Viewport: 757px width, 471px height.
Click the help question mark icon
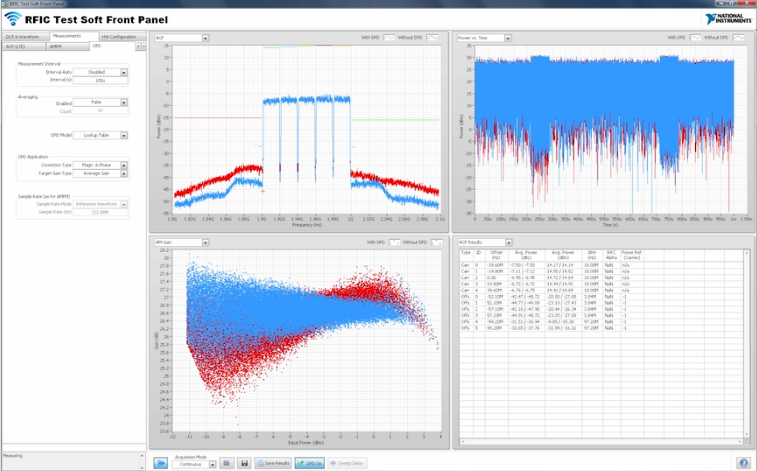(x=743, y=463)
